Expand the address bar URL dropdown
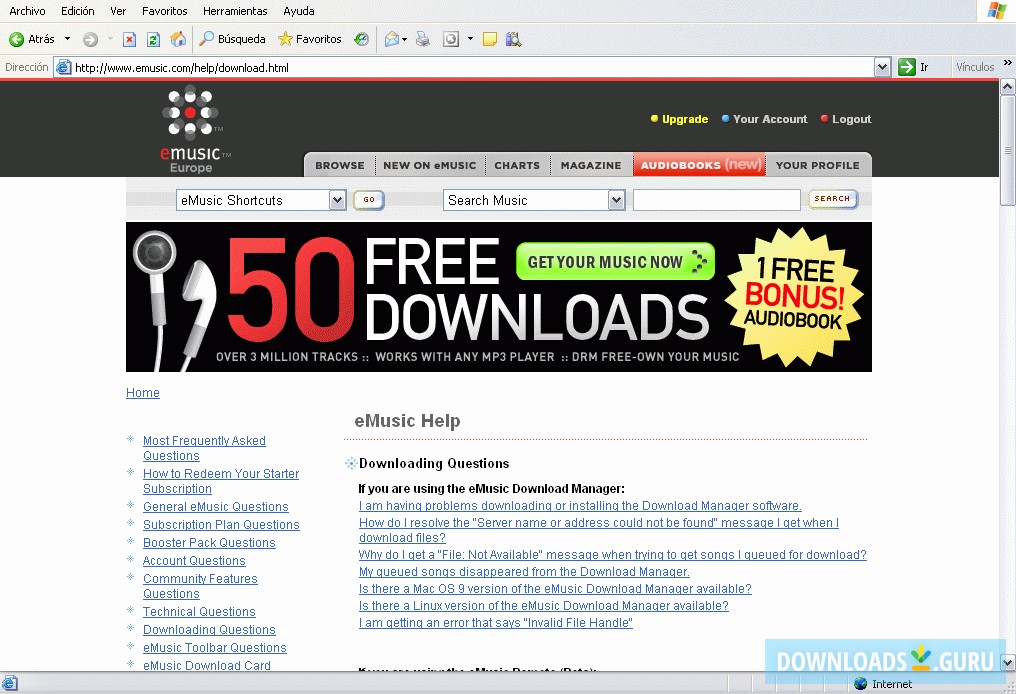This screenshot has height=694, width=1016. [x=882, y=67]
